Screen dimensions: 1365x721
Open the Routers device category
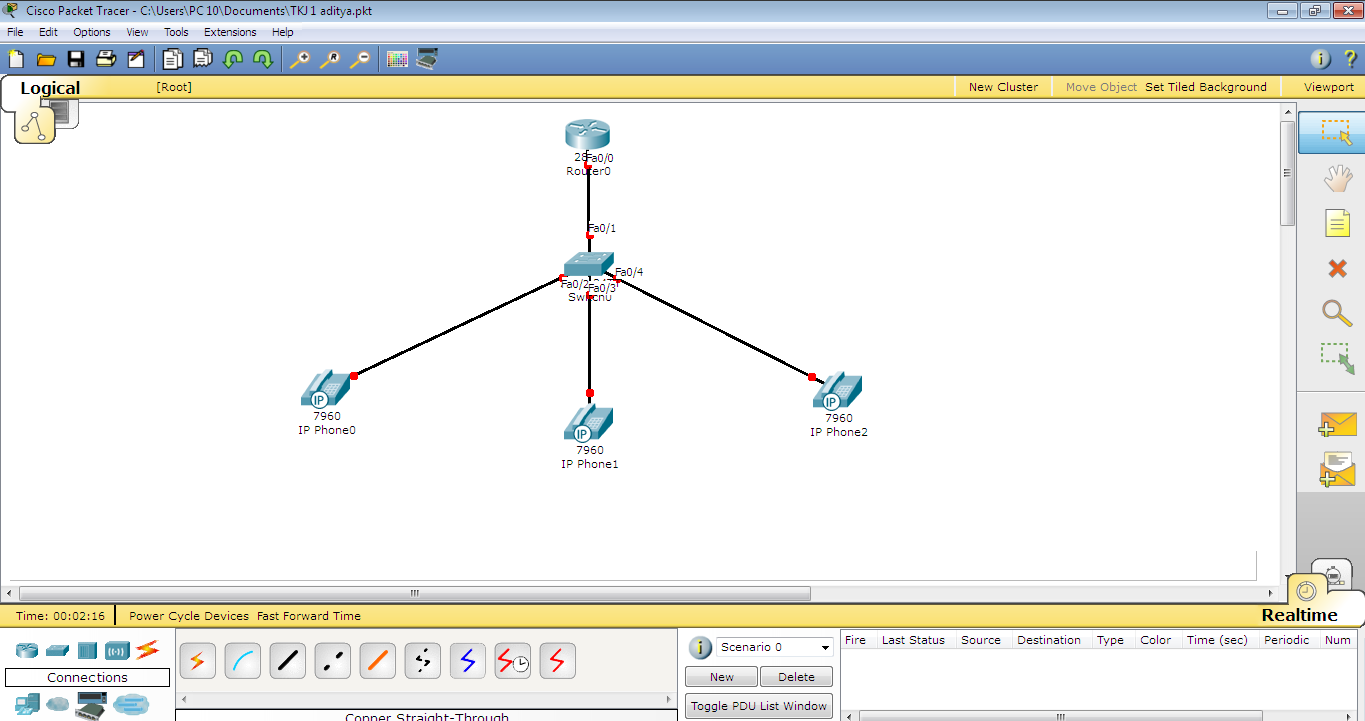coord(26,650)
